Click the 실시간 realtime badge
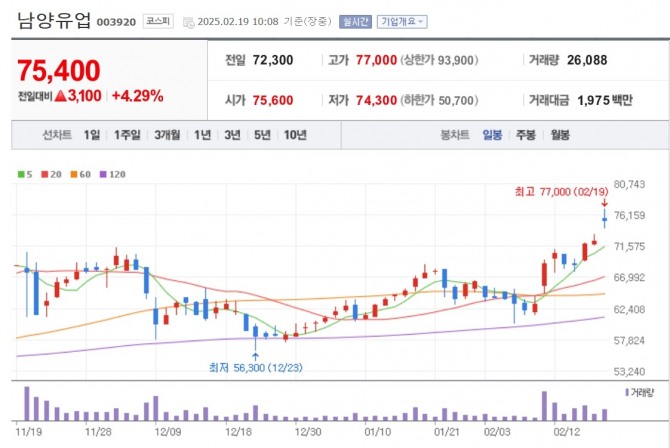670x448 pixels. [x=355, y=21]
